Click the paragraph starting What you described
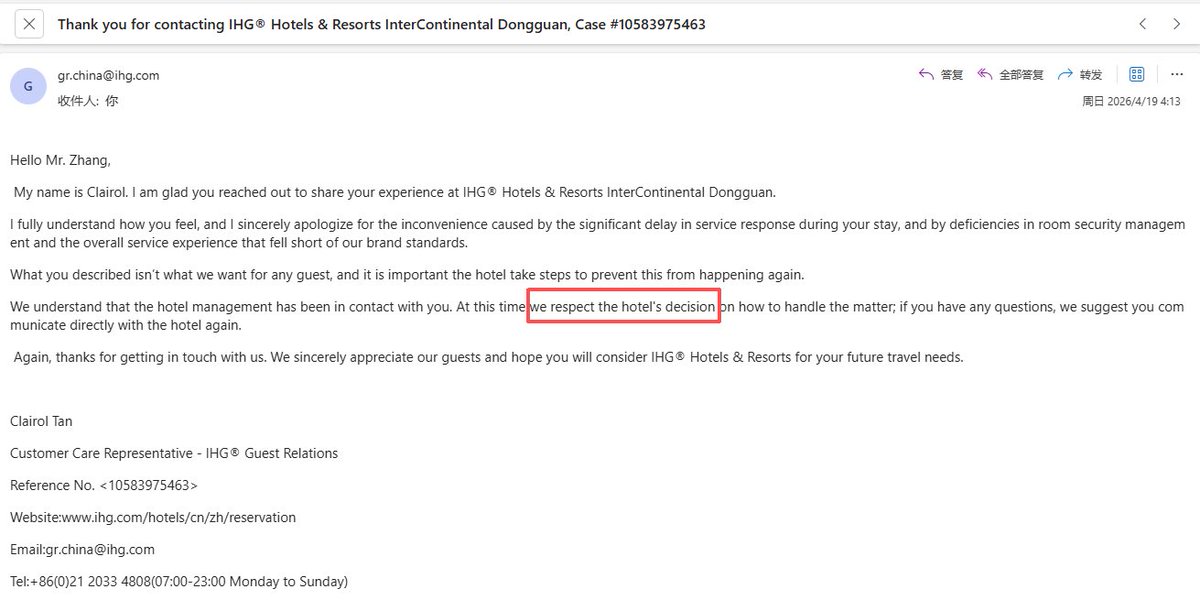Screen dimensions: 1200x611 407,275
